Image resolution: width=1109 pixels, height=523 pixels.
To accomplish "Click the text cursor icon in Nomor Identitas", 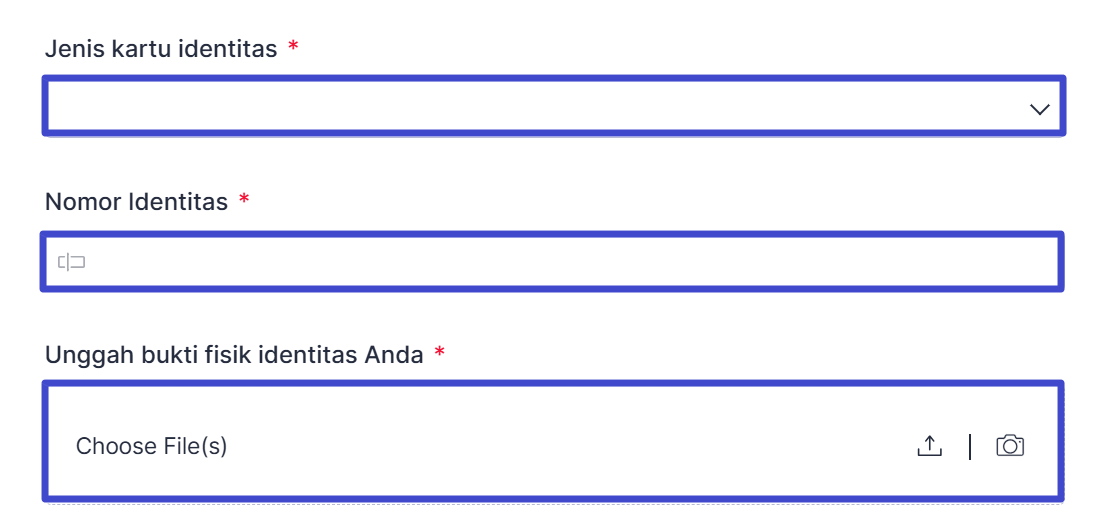I will tap(71, 263).
